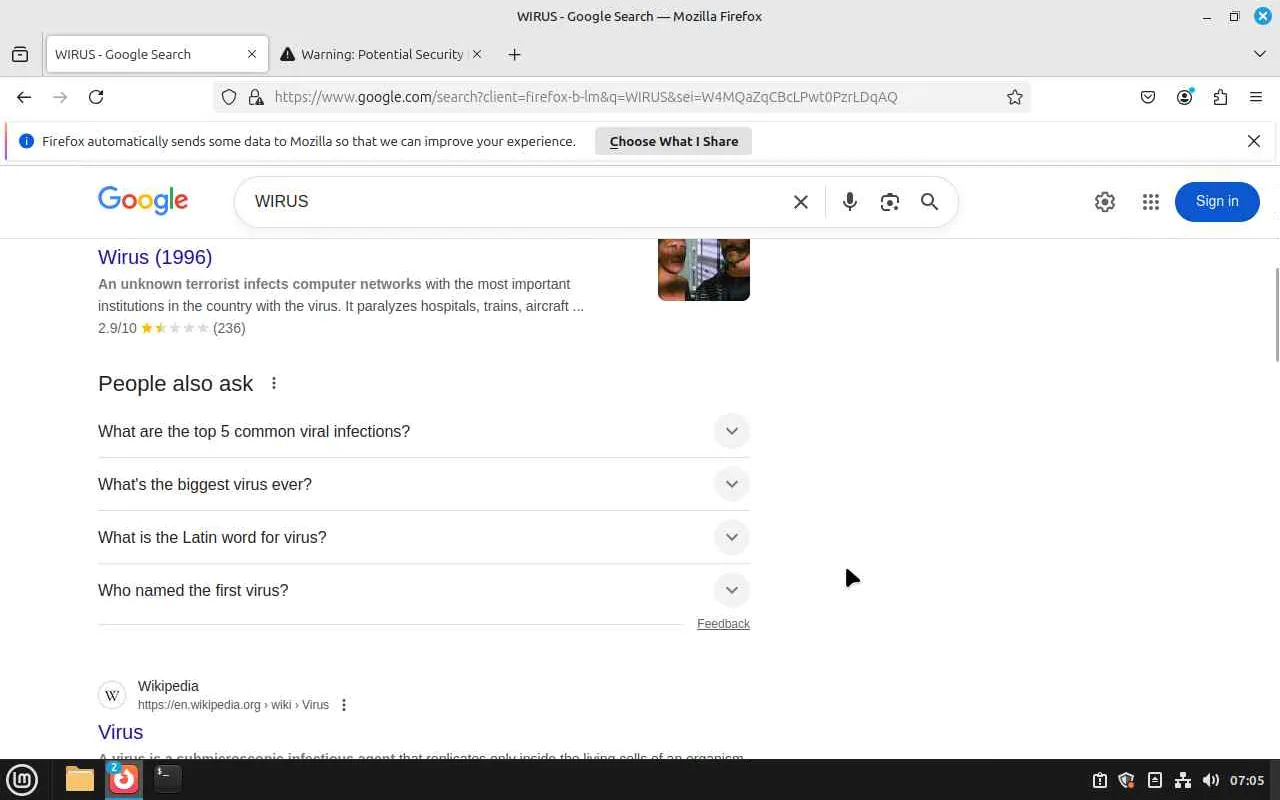Viewport: 1280px width, 800px height.
Task: Start Google voice search with microphone
Action: pyautogui.click(x=850, y=202)
